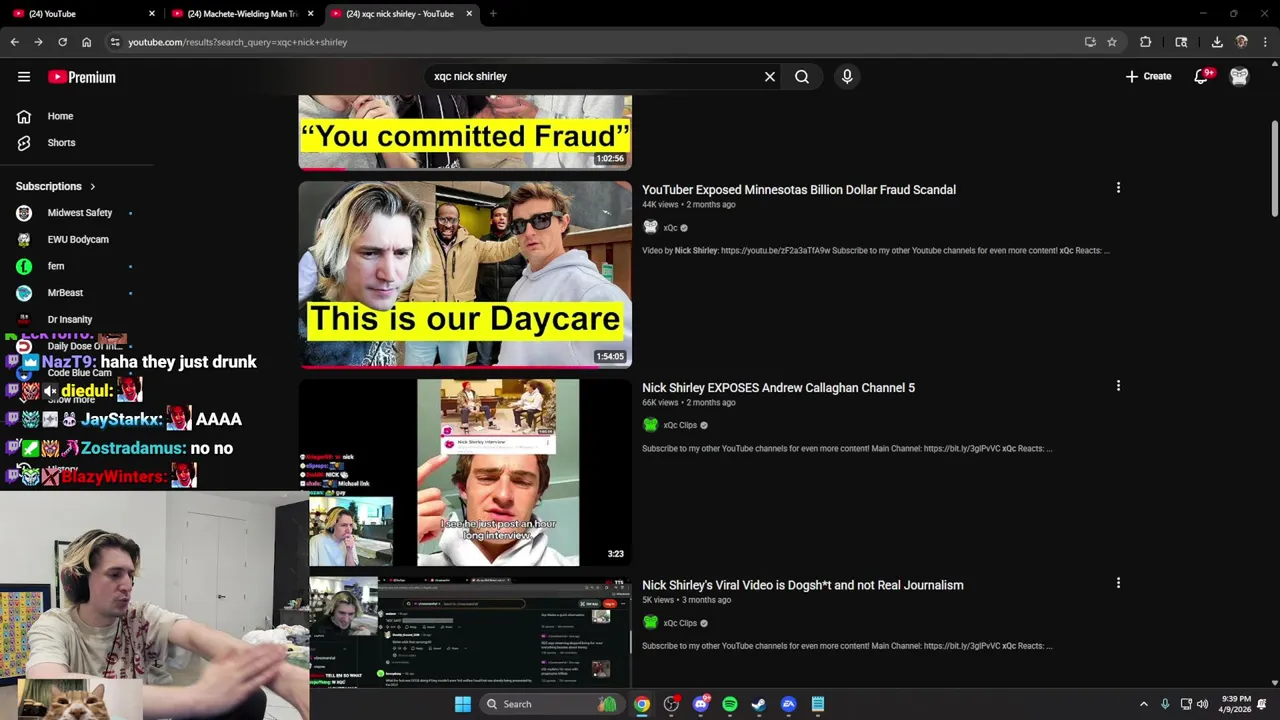Viewport: 1280px width, 720px height.
Task: Bookmark this page with star
Action: tap(1112, 42)
